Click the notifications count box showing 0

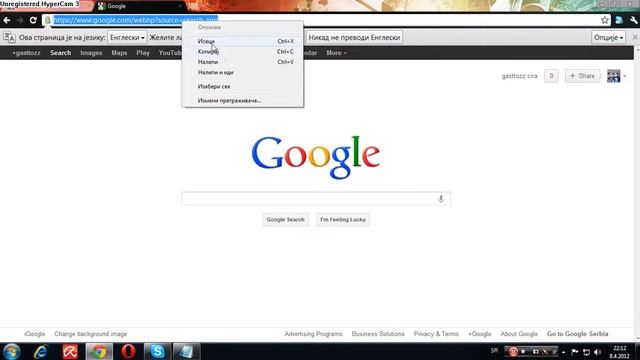pos(551,76)
